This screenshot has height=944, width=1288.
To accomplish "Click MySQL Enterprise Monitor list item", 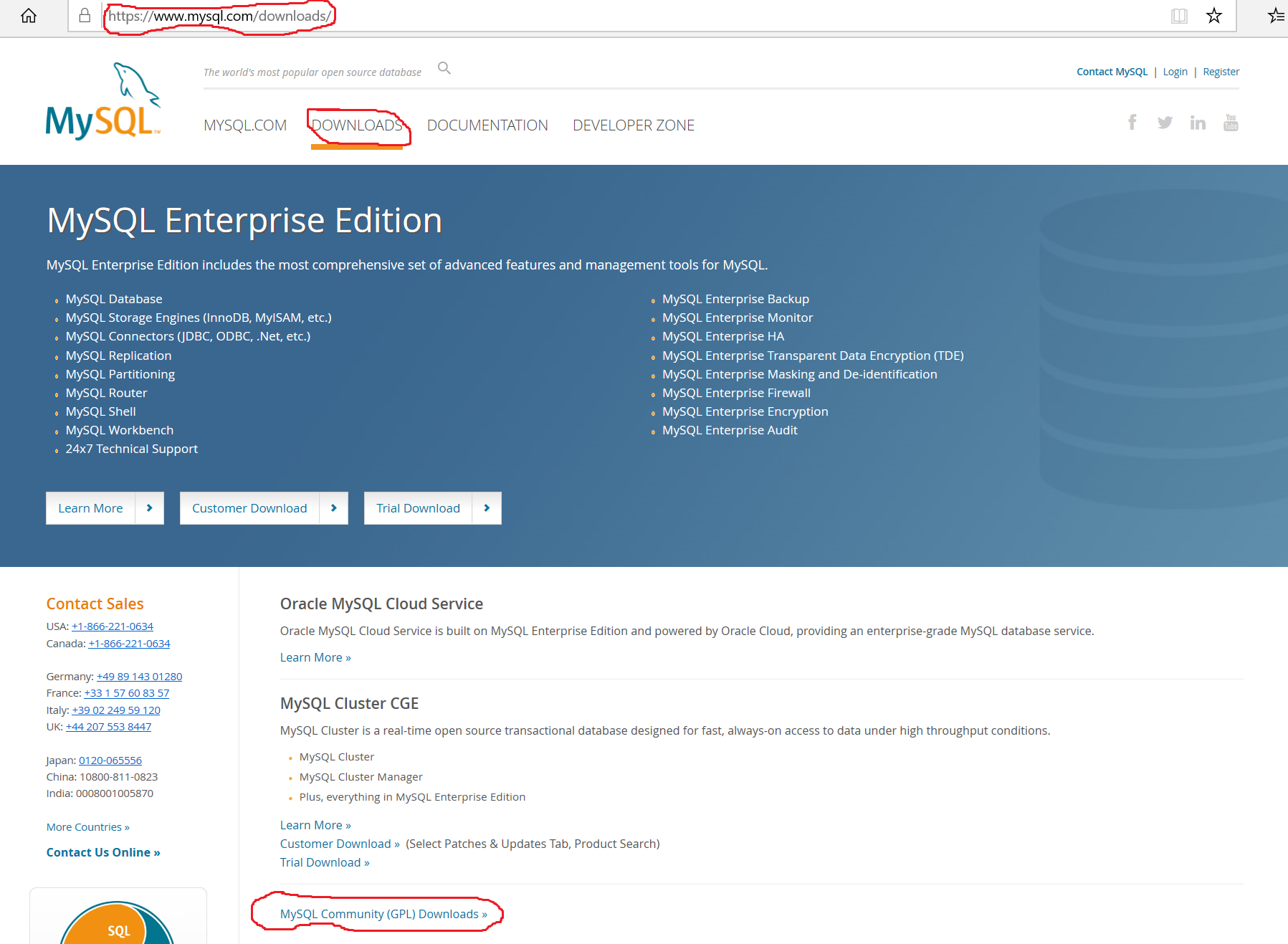I will coord(738,318).
